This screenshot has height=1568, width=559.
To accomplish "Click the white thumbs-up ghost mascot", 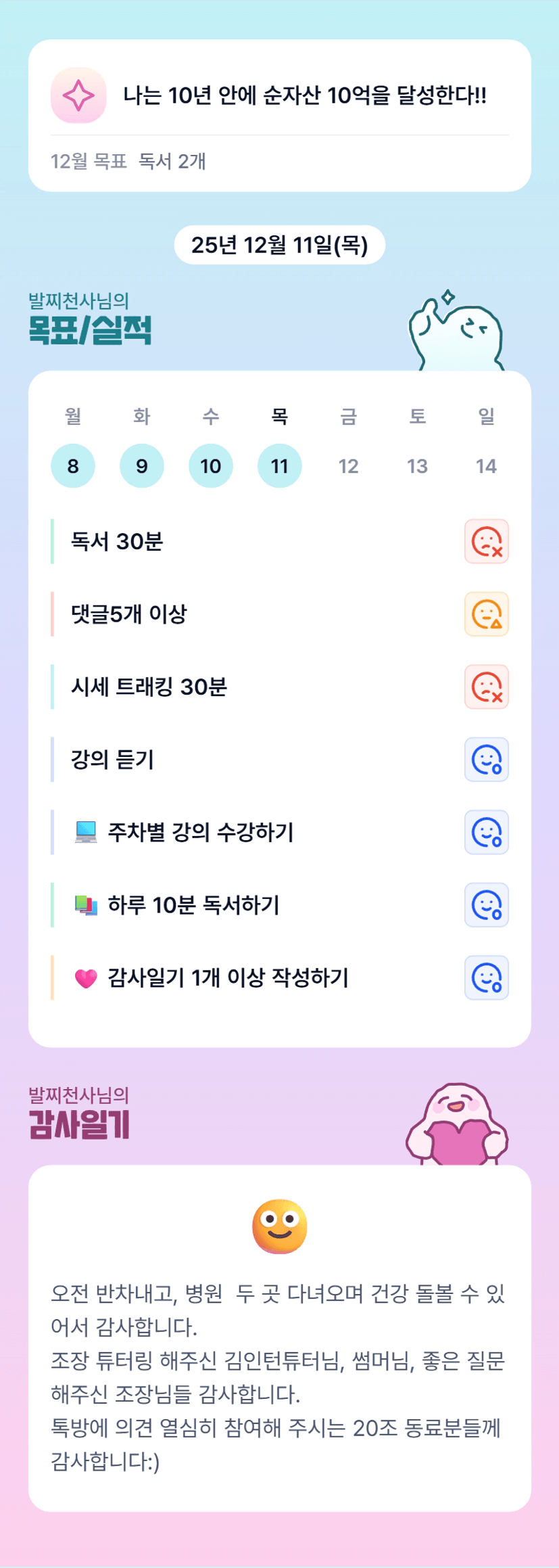I will tap(457, 333).
